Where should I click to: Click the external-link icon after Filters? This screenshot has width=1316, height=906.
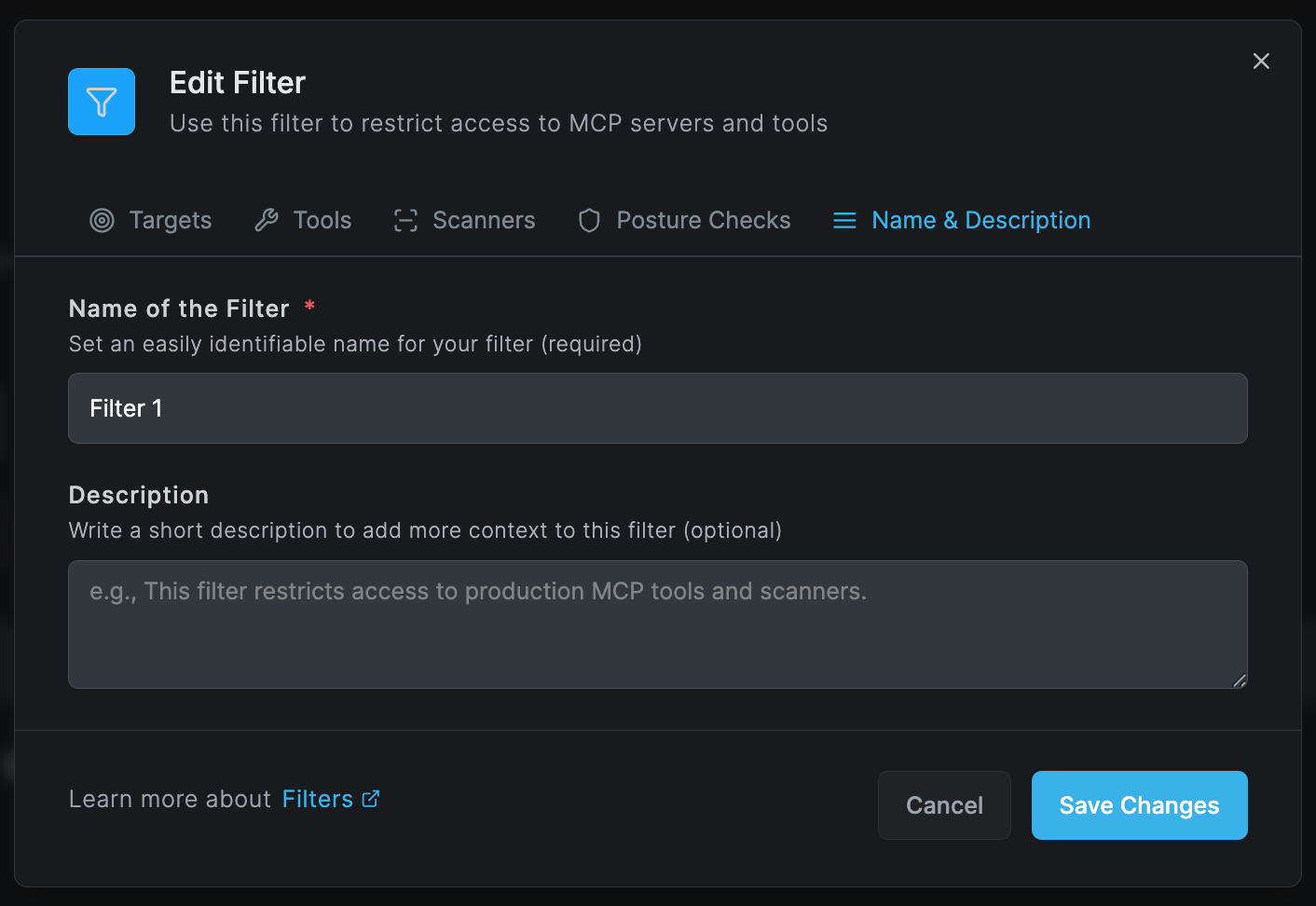tap(370, 799)
